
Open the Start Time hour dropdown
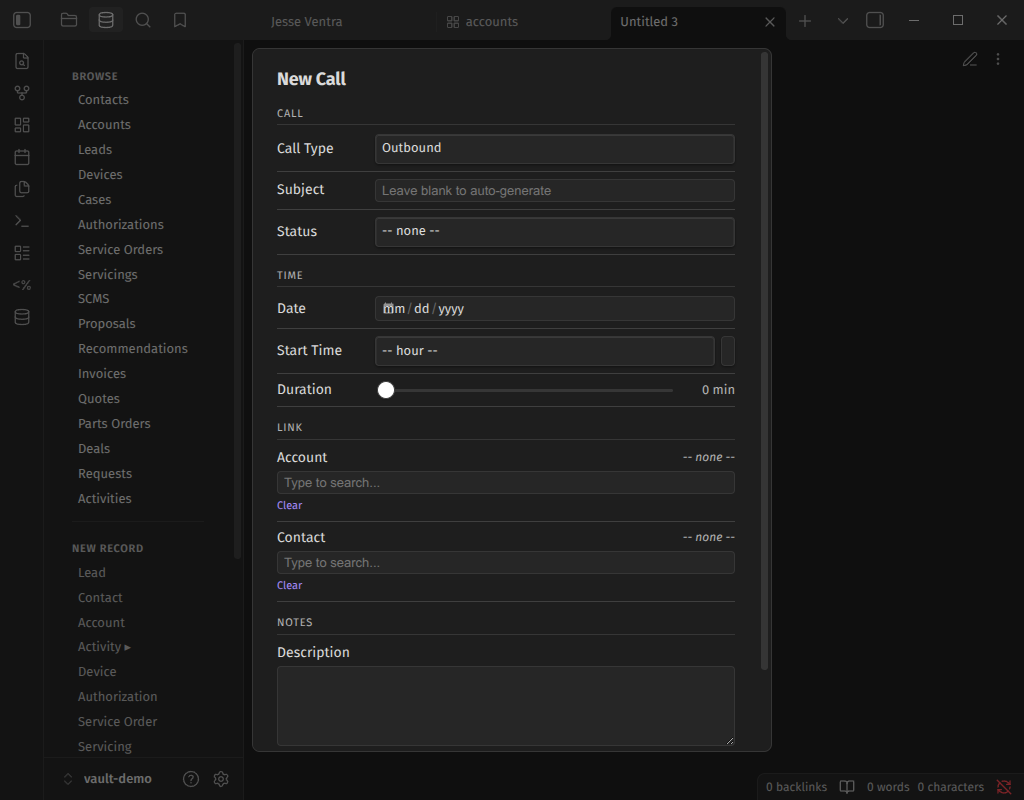click(x=545, y=351)
